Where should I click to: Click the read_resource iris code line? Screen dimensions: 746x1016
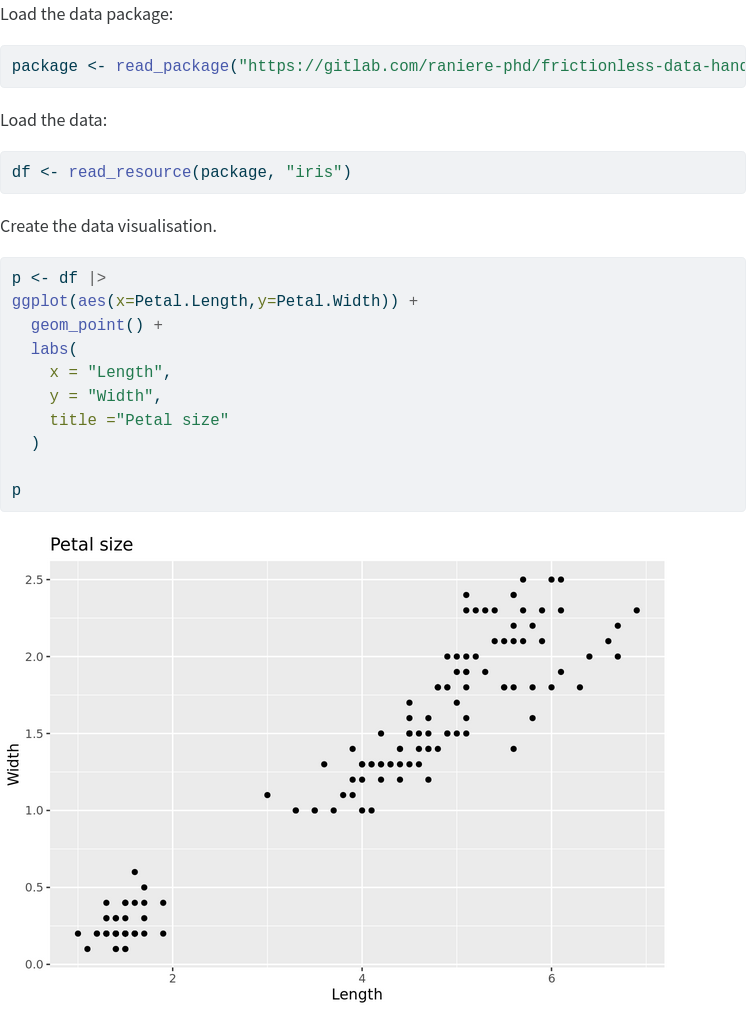pyautogui.click(x=181, y=172)
